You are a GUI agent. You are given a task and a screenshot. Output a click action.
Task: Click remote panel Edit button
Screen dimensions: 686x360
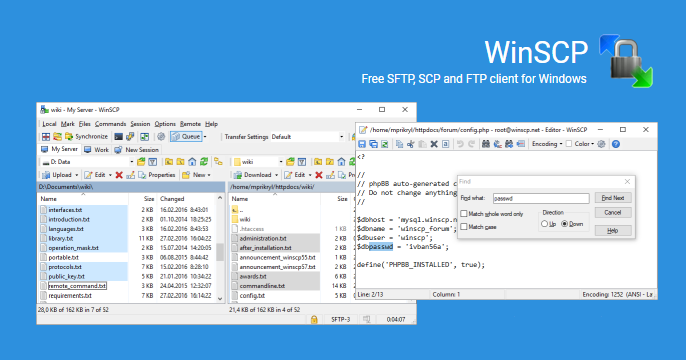[x=294, y=175]
